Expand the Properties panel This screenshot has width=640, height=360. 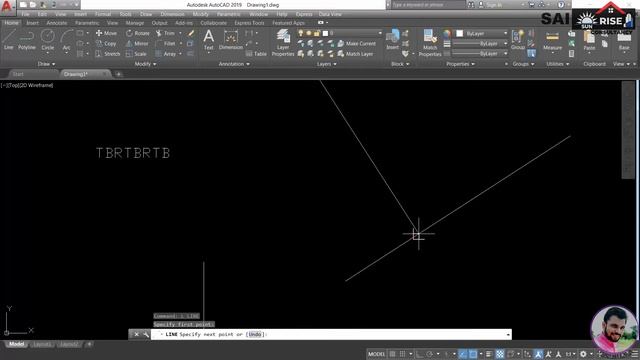pyautogui.click(x=460, y=64)
